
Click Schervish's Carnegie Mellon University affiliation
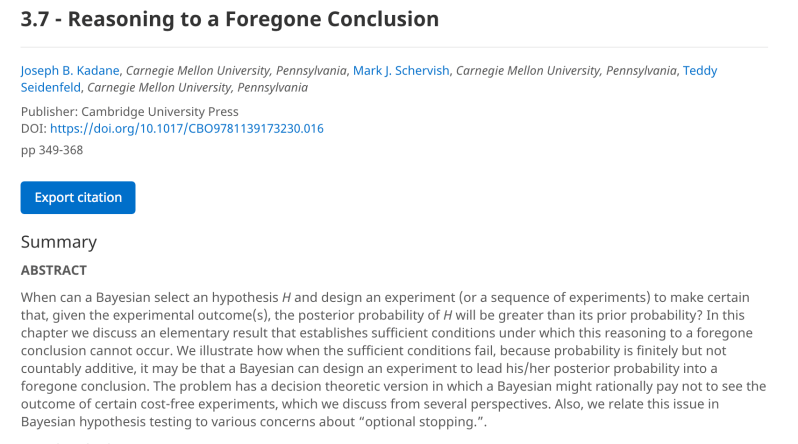pyautogui.click(x=565, y=71)
